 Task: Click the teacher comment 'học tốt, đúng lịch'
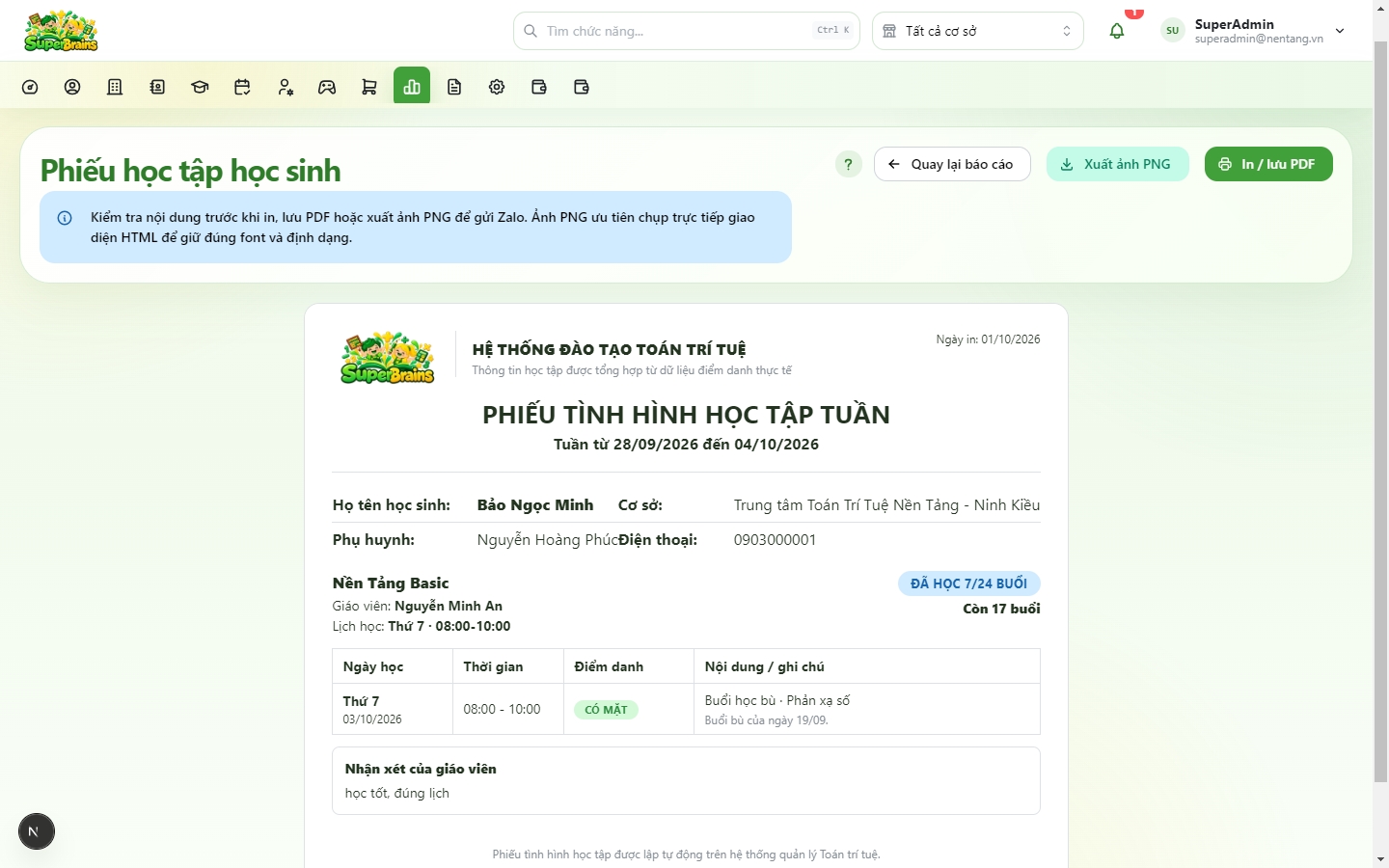[397, 793]
